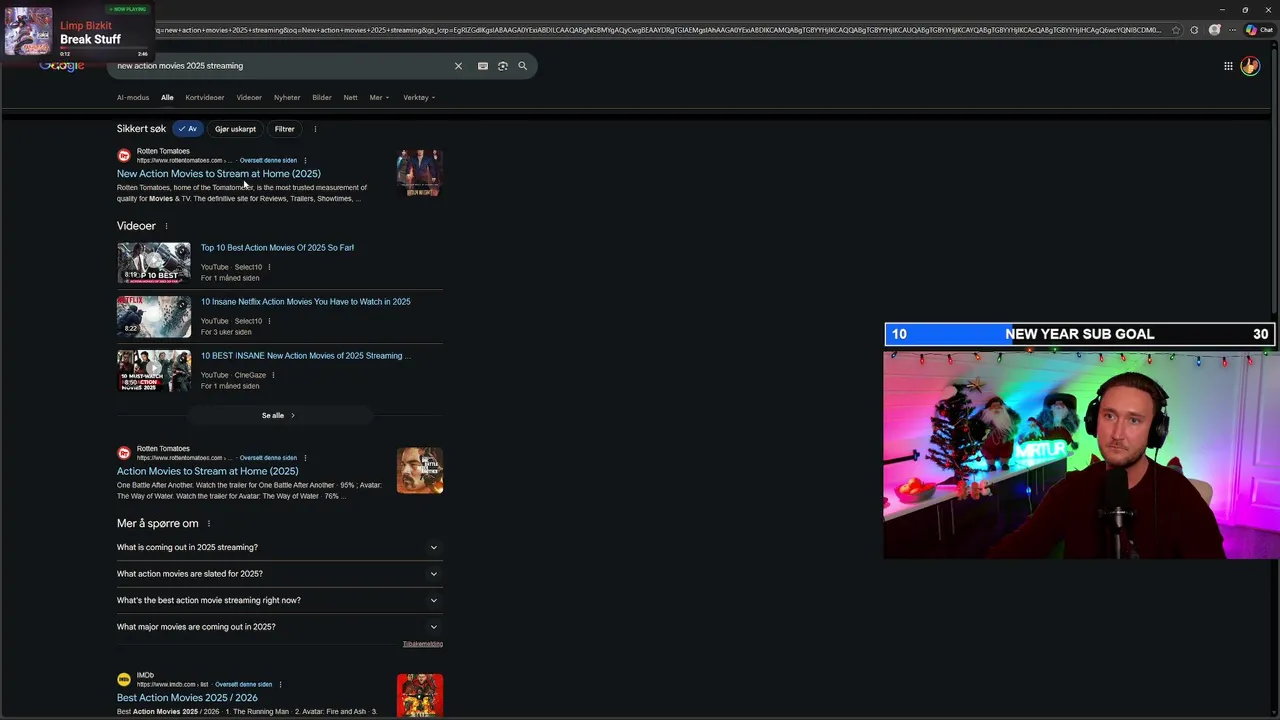Open first Rotten Tomatoes result poster thumbnail
Screen dimensions: 1280x720
click(x=420, y=173)
